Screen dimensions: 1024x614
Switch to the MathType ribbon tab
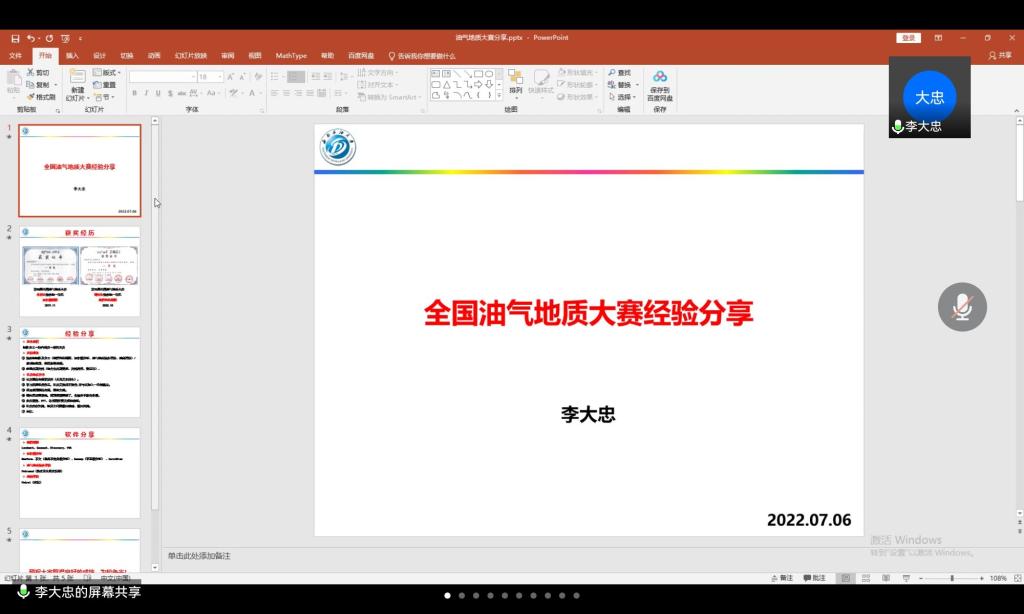coord(291,56)
